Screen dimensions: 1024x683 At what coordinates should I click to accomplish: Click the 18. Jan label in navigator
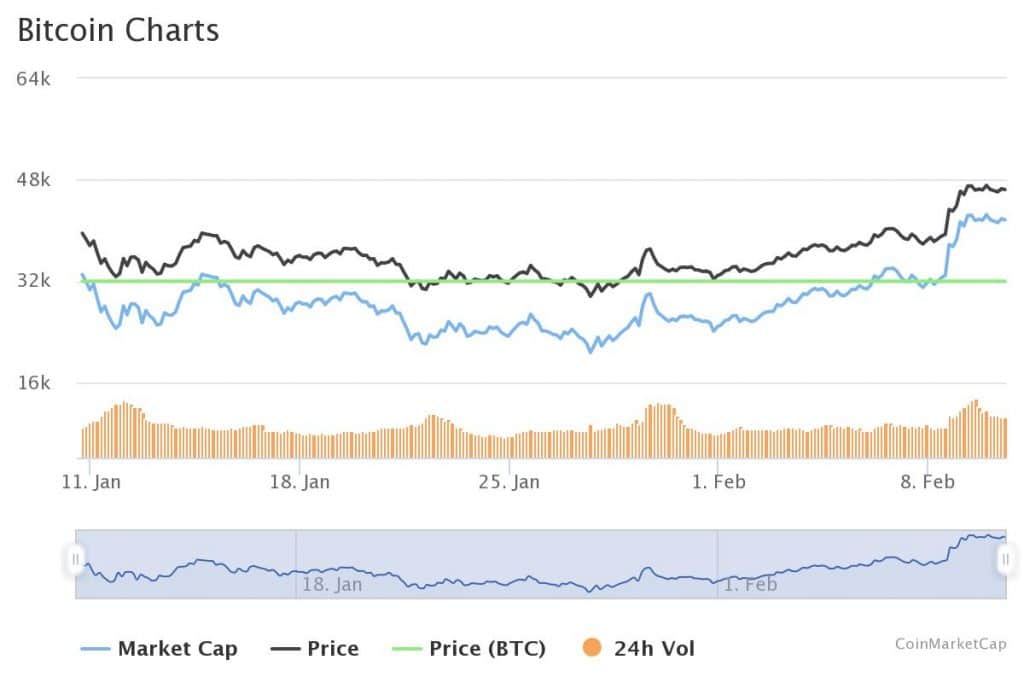pyautogui.click(x=331, y=584)
